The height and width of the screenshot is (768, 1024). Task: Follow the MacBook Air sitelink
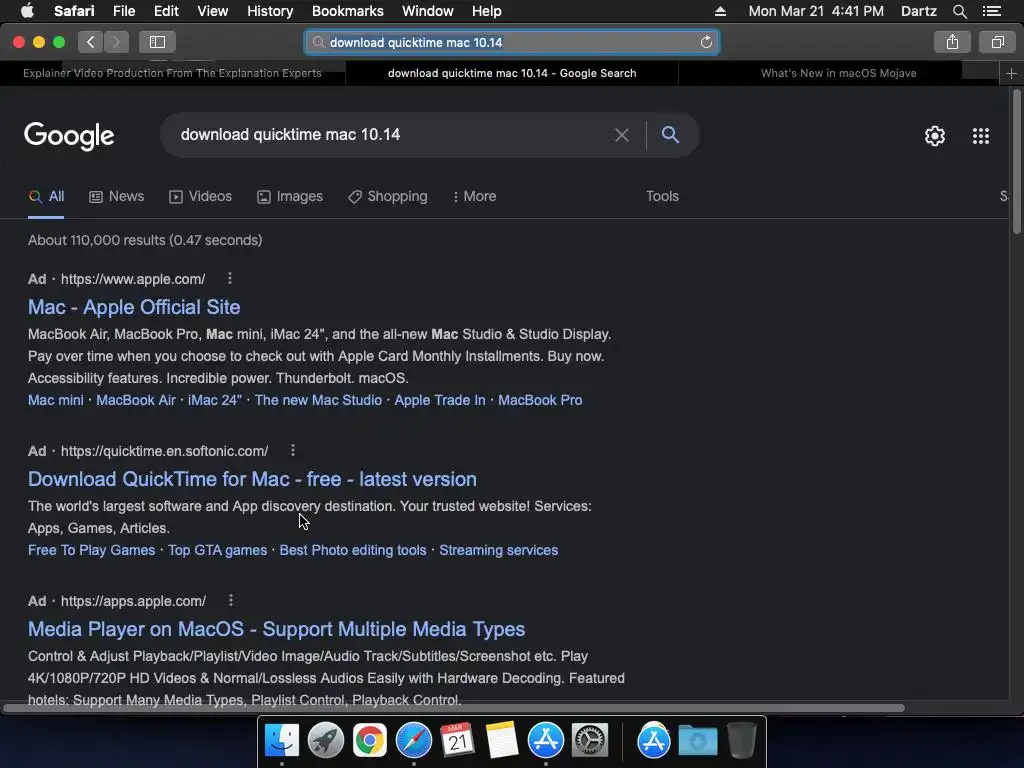tap(136, 400)
